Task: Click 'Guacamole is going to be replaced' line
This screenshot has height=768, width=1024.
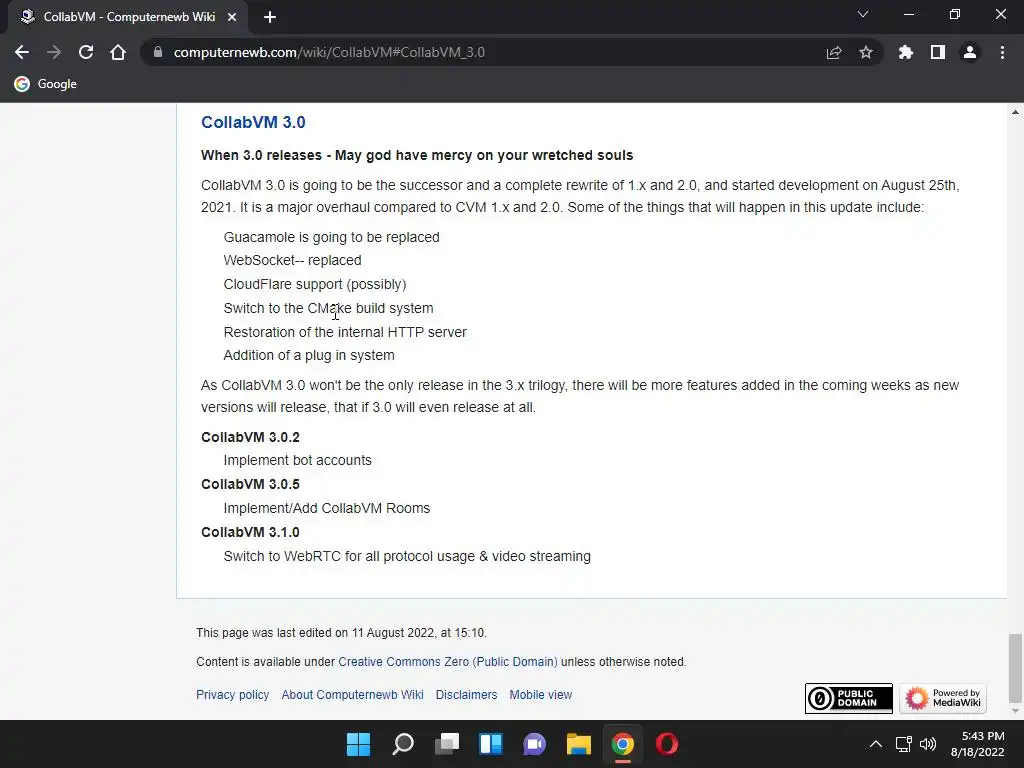Action: click(332, 237)
